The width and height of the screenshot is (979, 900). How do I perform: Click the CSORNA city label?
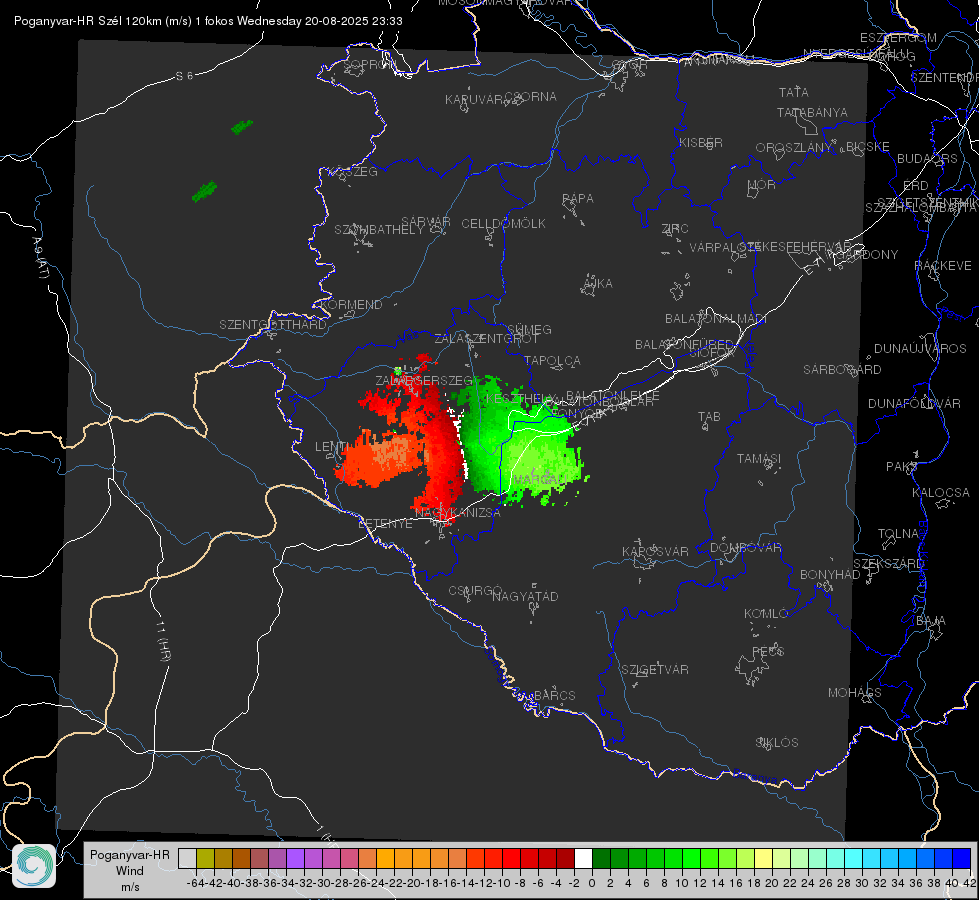point(531,97)
